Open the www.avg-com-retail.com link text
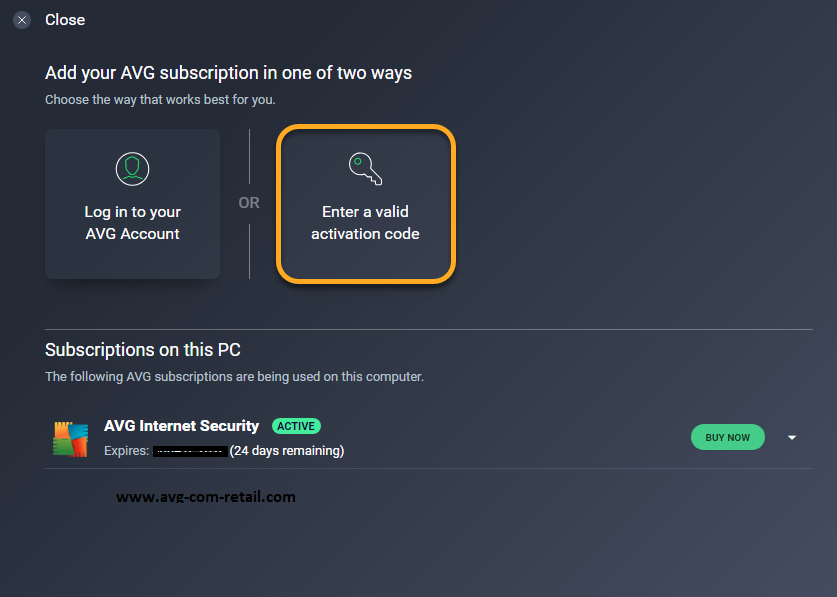The height and width of the screenshot is (597, 837). 206,497
